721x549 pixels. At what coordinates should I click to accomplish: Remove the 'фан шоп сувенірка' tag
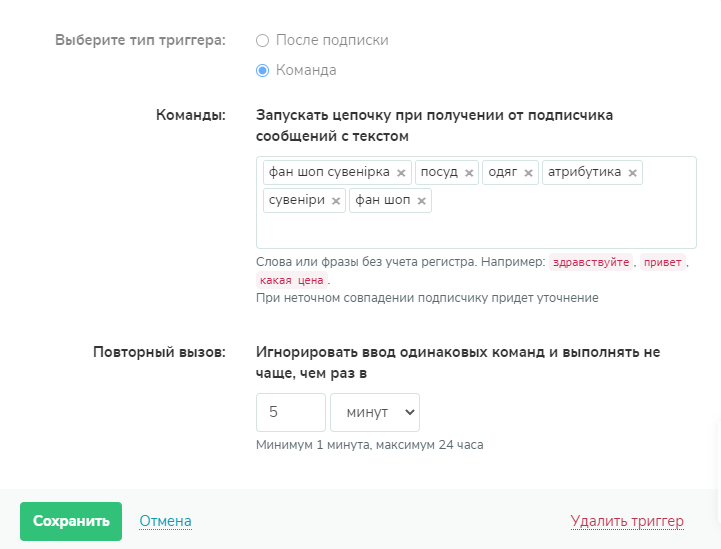[x=401, y=173]
